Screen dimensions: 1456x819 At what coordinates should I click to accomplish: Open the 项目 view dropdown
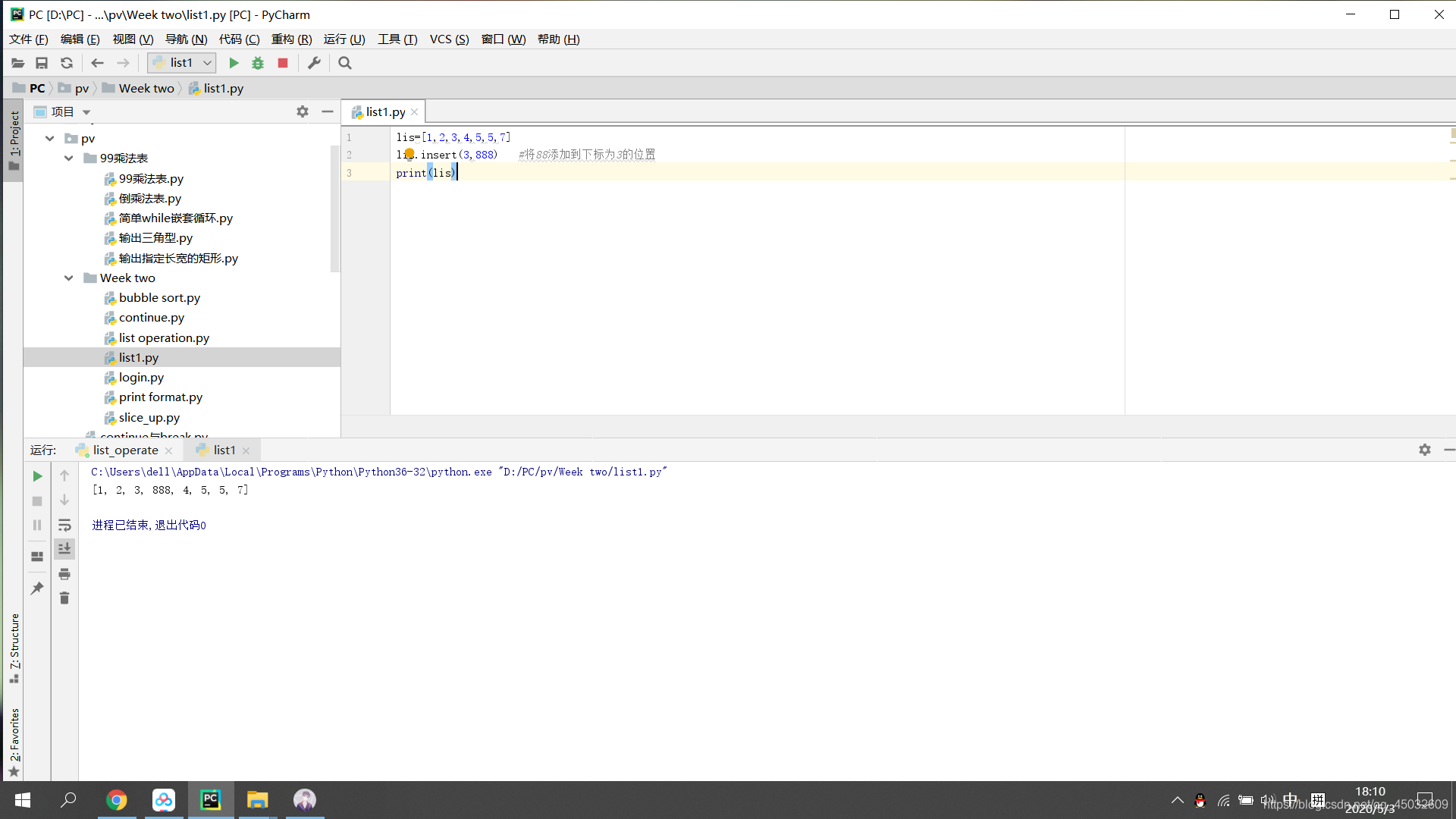[x=86, y=112]
